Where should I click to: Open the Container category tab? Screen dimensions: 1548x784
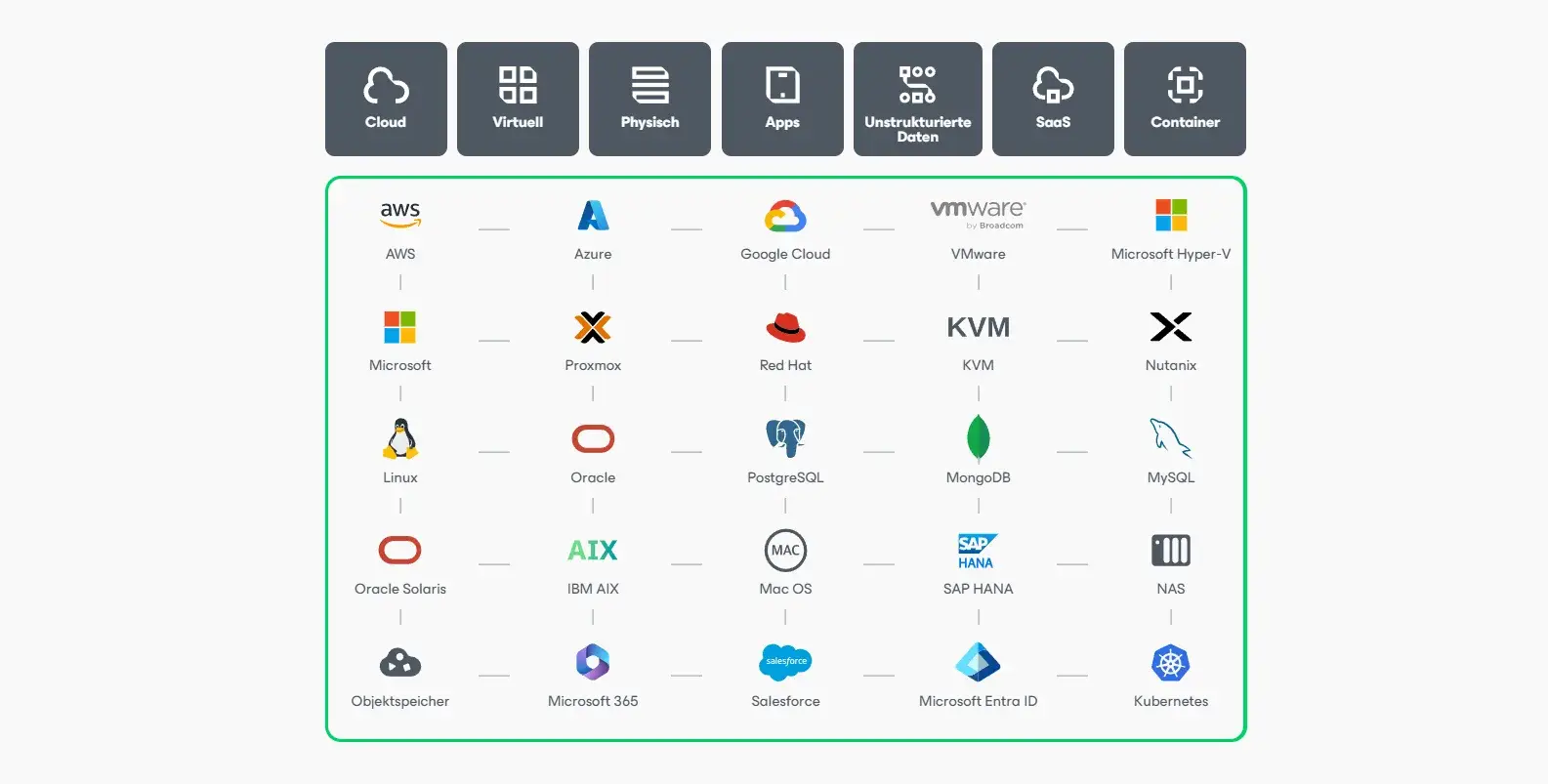(x=1185, y=99)
